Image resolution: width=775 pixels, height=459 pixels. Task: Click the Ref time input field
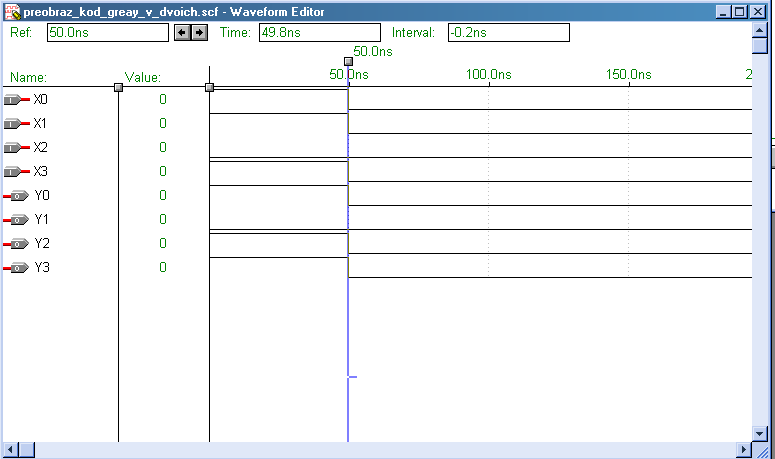click(x=108, y=33)
